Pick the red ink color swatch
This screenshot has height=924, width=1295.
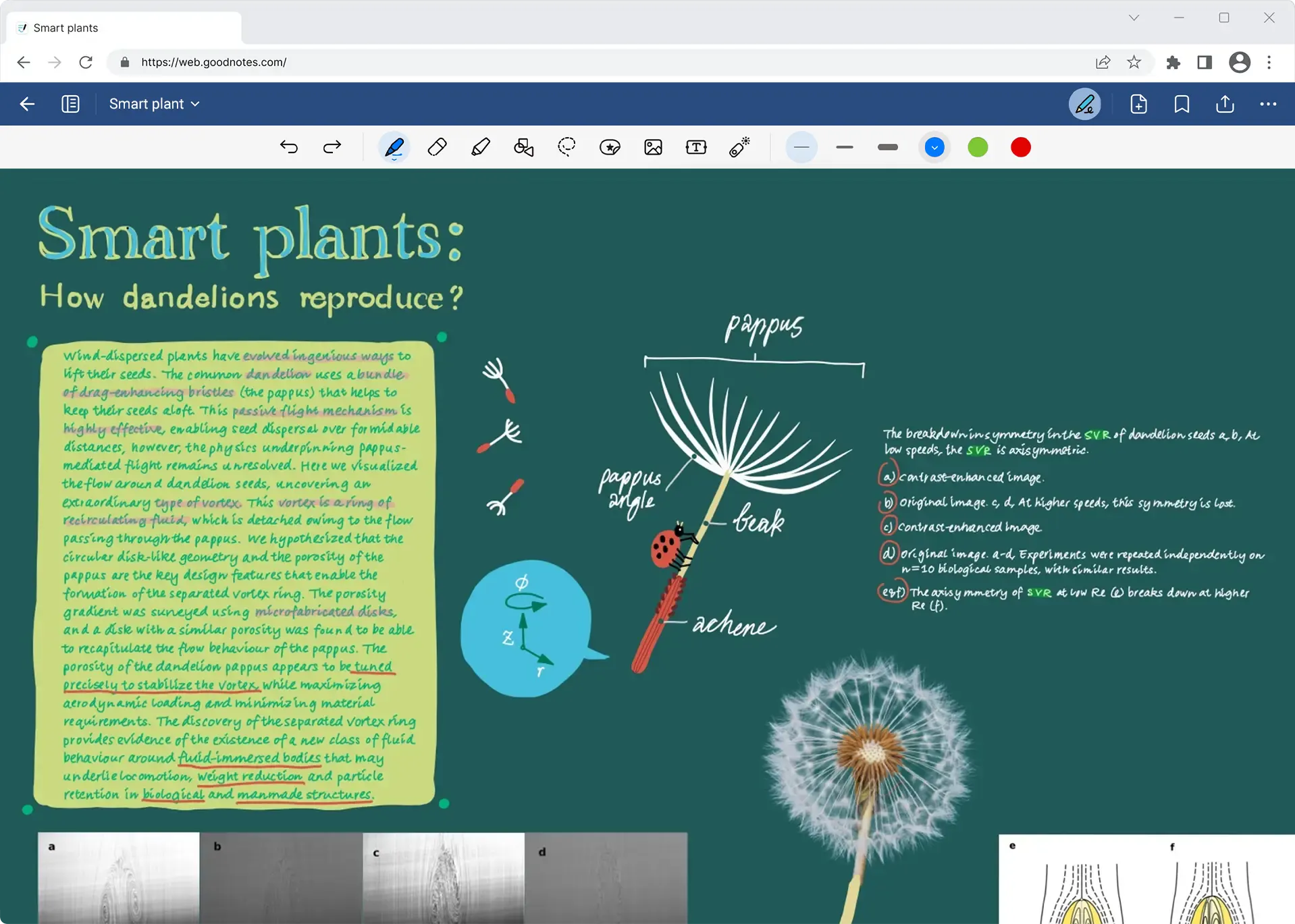pos(1020,147)
